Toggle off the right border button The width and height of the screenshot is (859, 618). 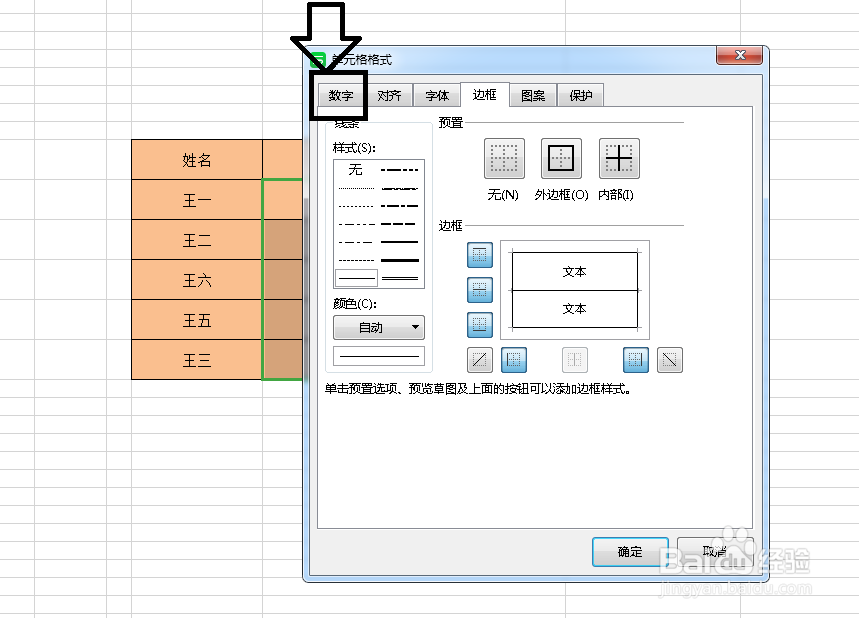(634, 360)
